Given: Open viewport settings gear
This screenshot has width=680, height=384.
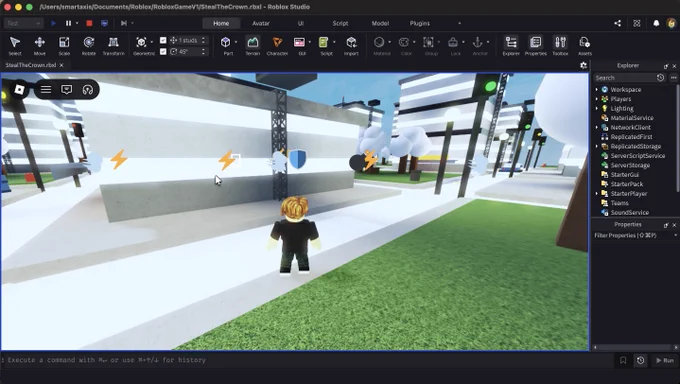Looking at the screenshot, I should coord(584,65).
